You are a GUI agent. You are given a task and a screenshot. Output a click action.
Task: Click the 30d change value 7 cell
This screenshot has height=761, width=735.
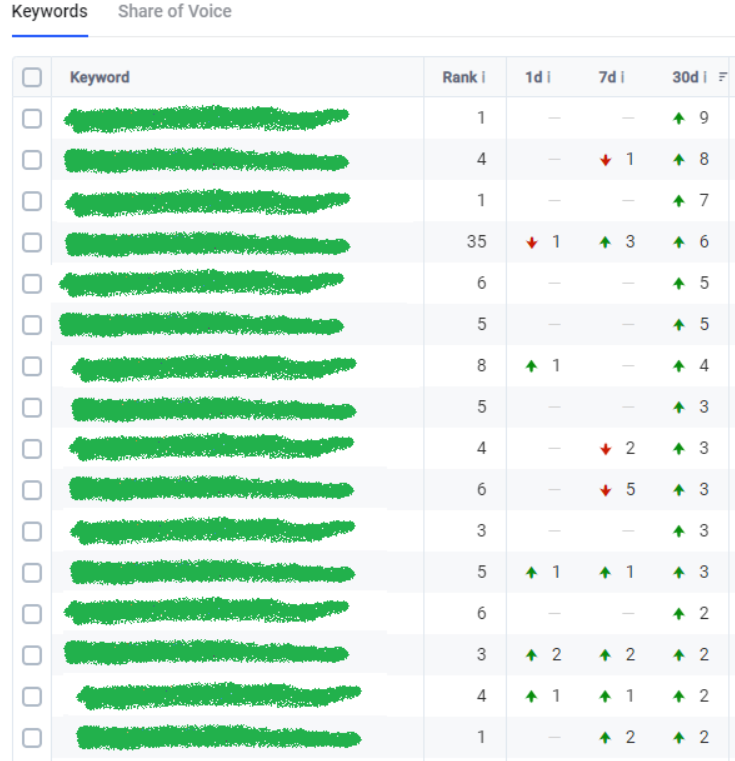tap(704, 201)
